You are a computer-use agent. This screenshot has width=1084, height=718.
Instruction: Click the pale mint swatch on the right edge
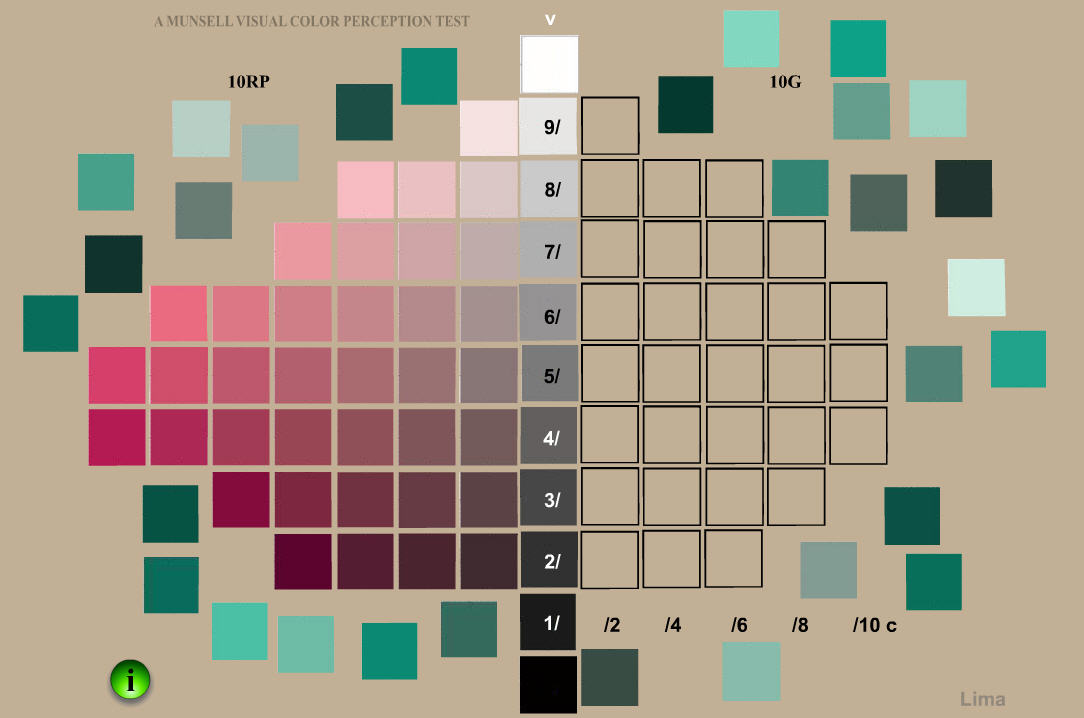[976, 286]
